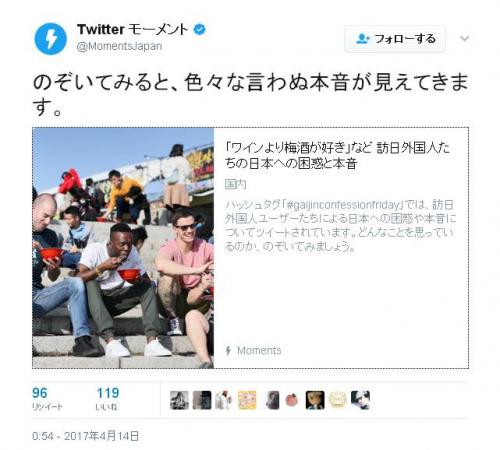Click the peach fruit liker avatar
Viewport: 500px width, 450px height.
coord(292,400)
